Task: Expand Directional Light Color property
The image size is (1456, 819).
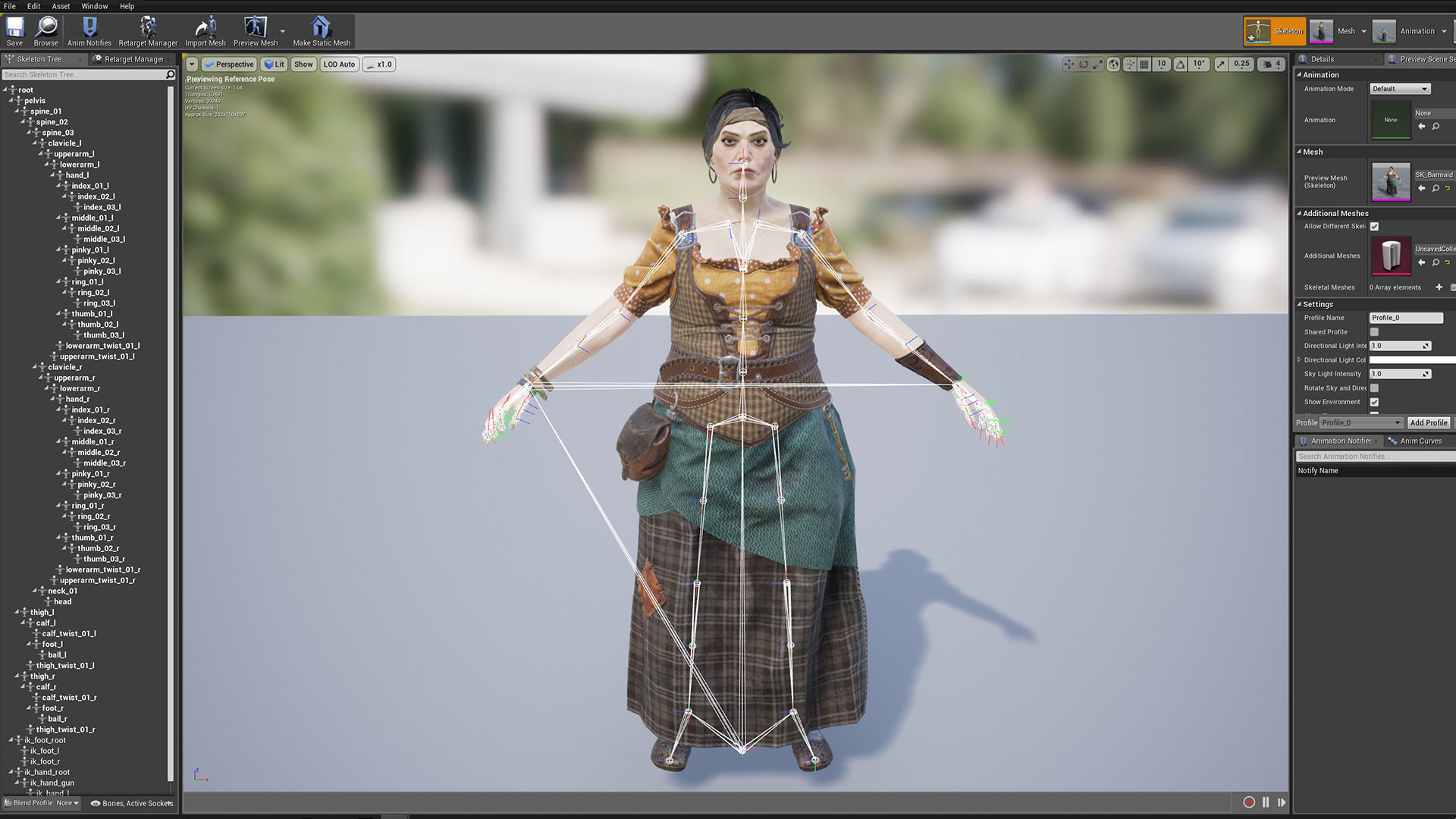Action: click(1299, 360)
